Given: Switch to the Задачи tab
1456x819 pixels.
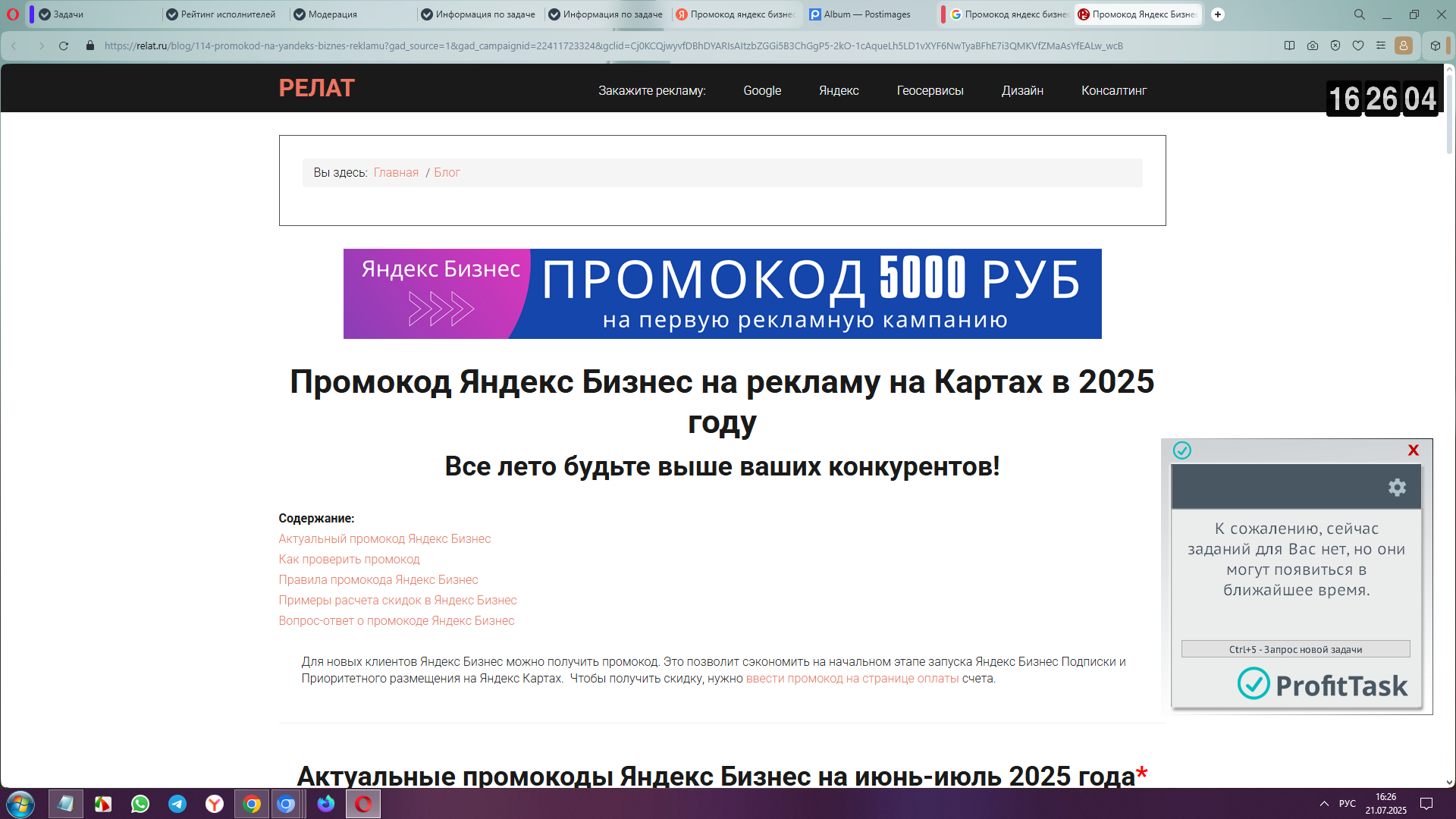Looking at the screenshot, I should pos(95,14).
